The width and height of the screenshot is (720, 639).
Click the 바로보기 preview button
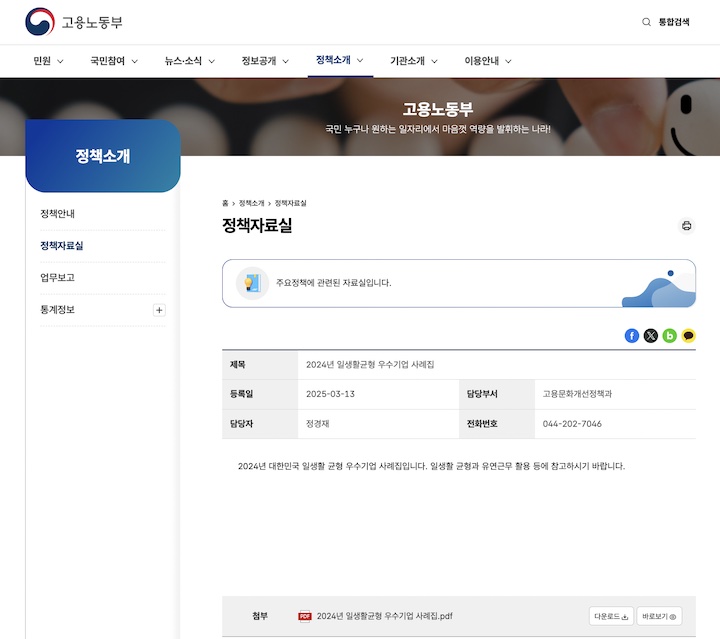coord(659,616)
